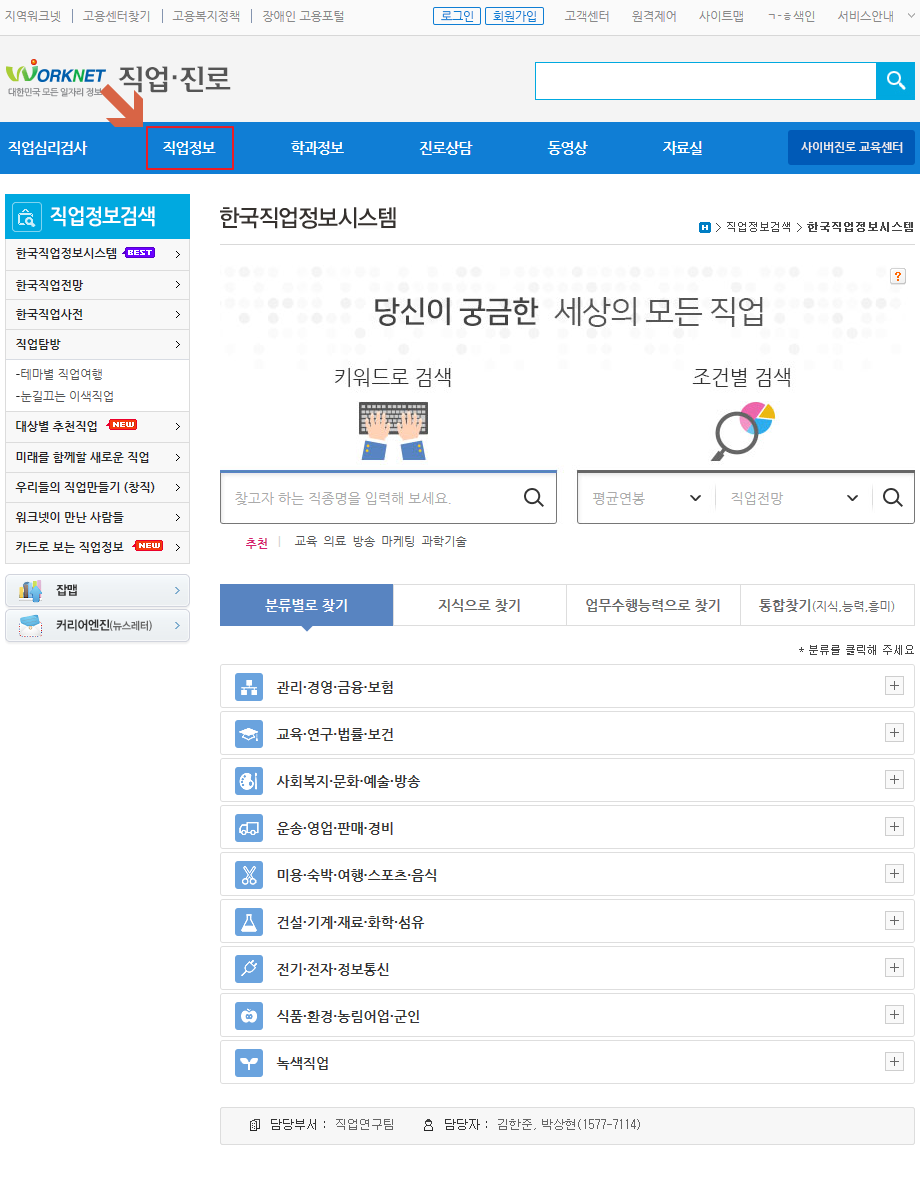Image resolution: width=920 pixels, height=1189 pixels.
Task: Expand 교육·연구·법률·보건 with plus button
Action: pyautogui.click(x=894, y=733)
